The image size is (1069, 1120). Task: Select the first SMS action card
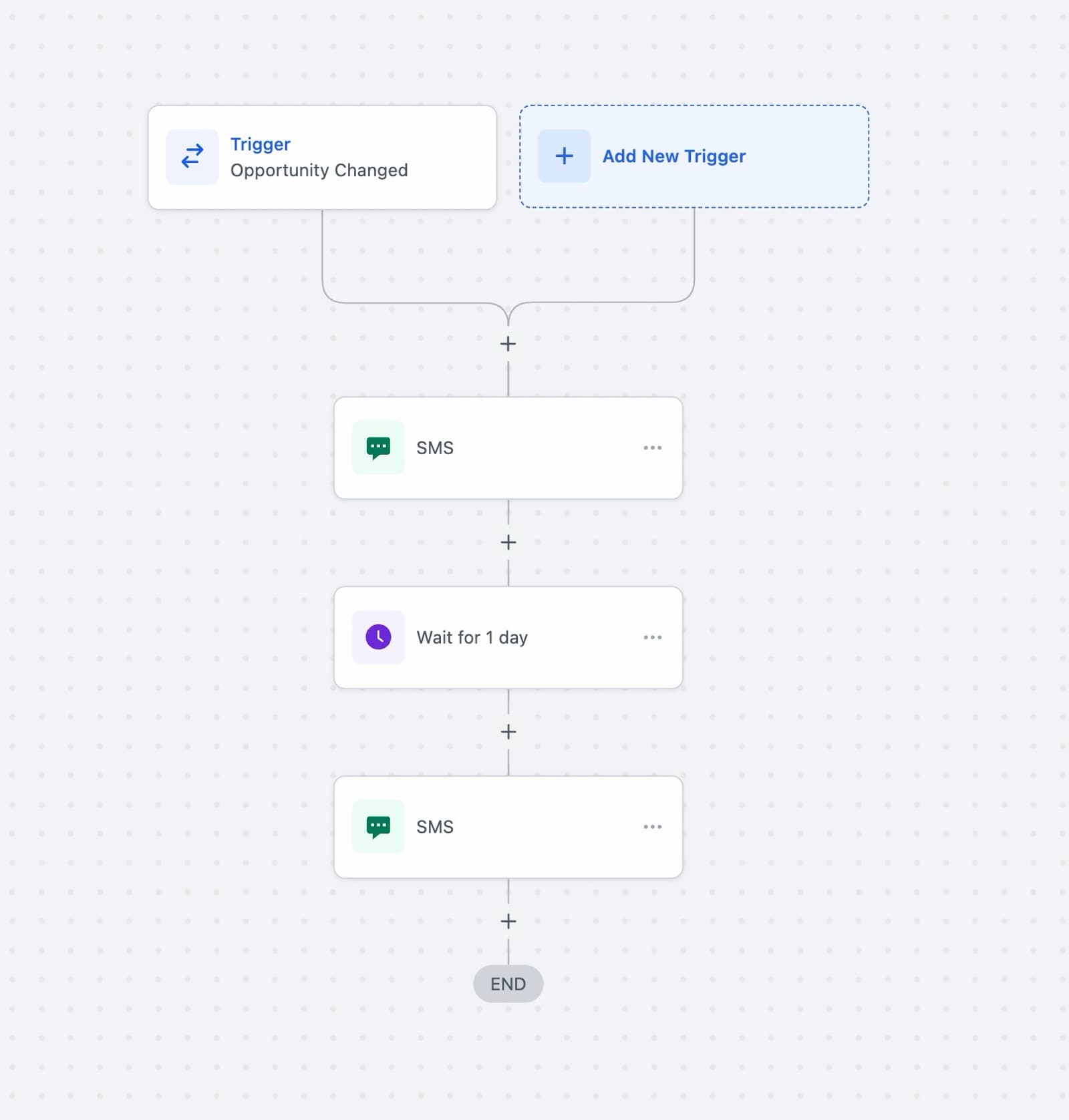[x=508, y=448]
